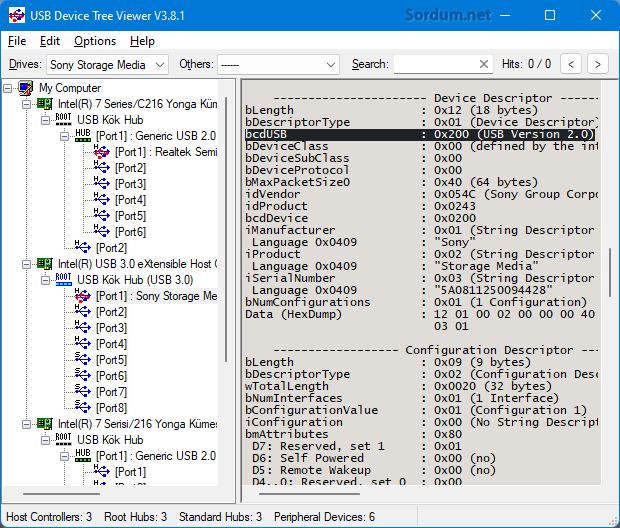Click Root Hubs: 3 in status bar
Screen dimensions: 620x528
pos(135,517)
